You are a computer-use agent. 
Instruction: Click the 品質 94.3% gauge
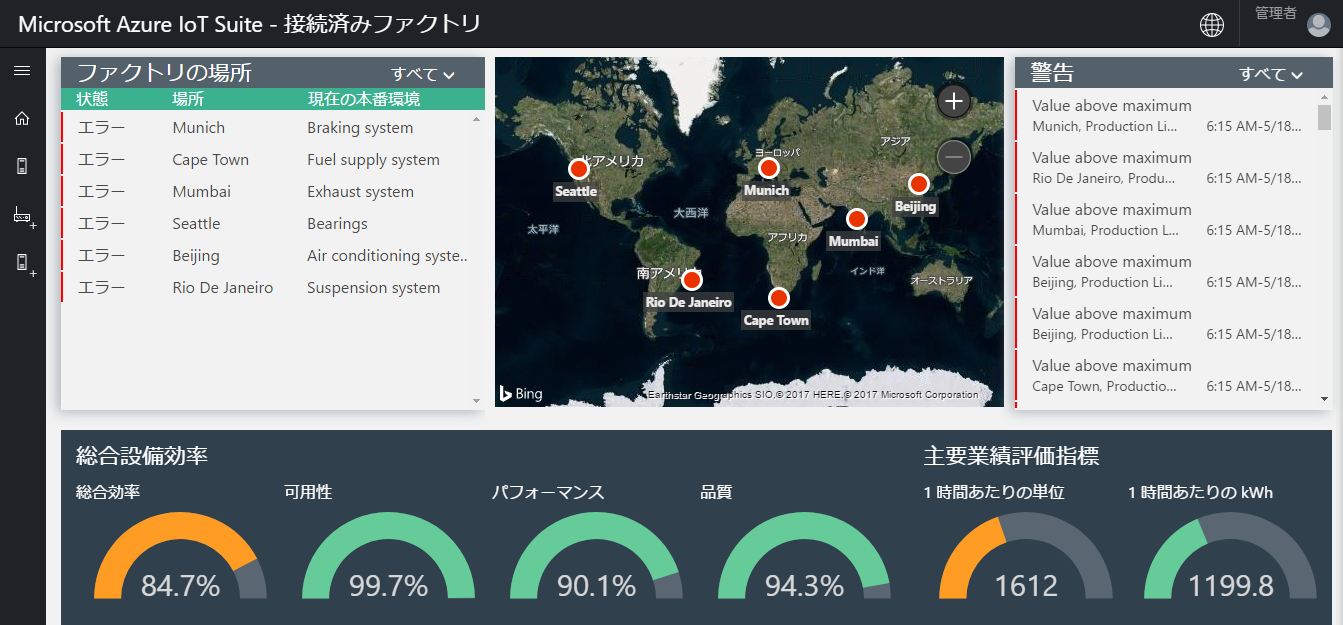pos(805,555)
